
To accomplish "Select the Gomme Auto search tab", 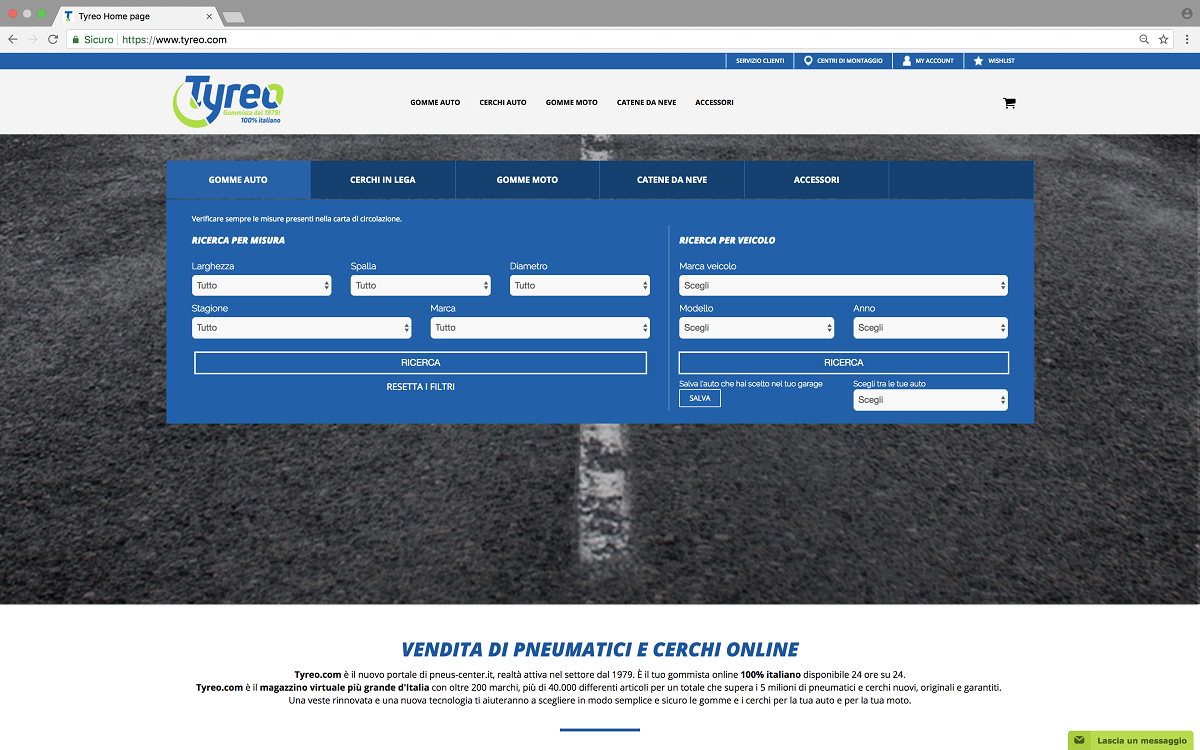I will [238, 180].
